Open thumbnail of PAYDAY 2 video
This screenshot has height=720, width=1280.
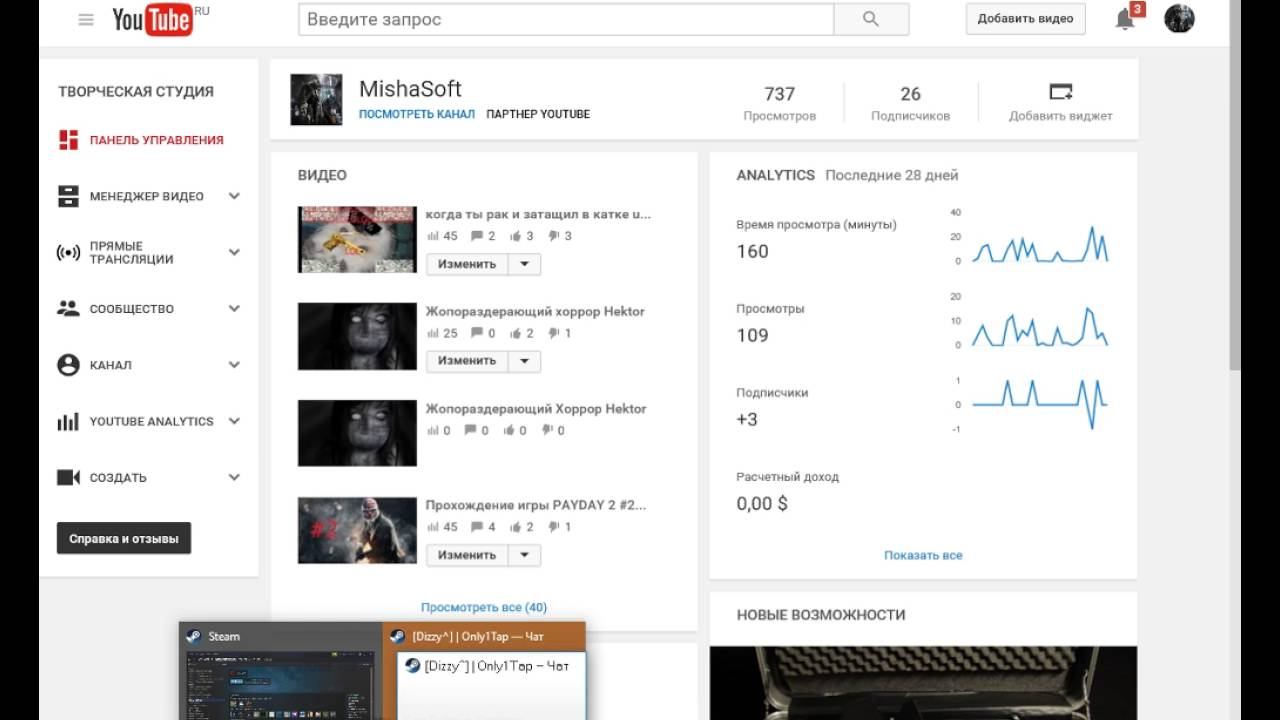point(357,530)
